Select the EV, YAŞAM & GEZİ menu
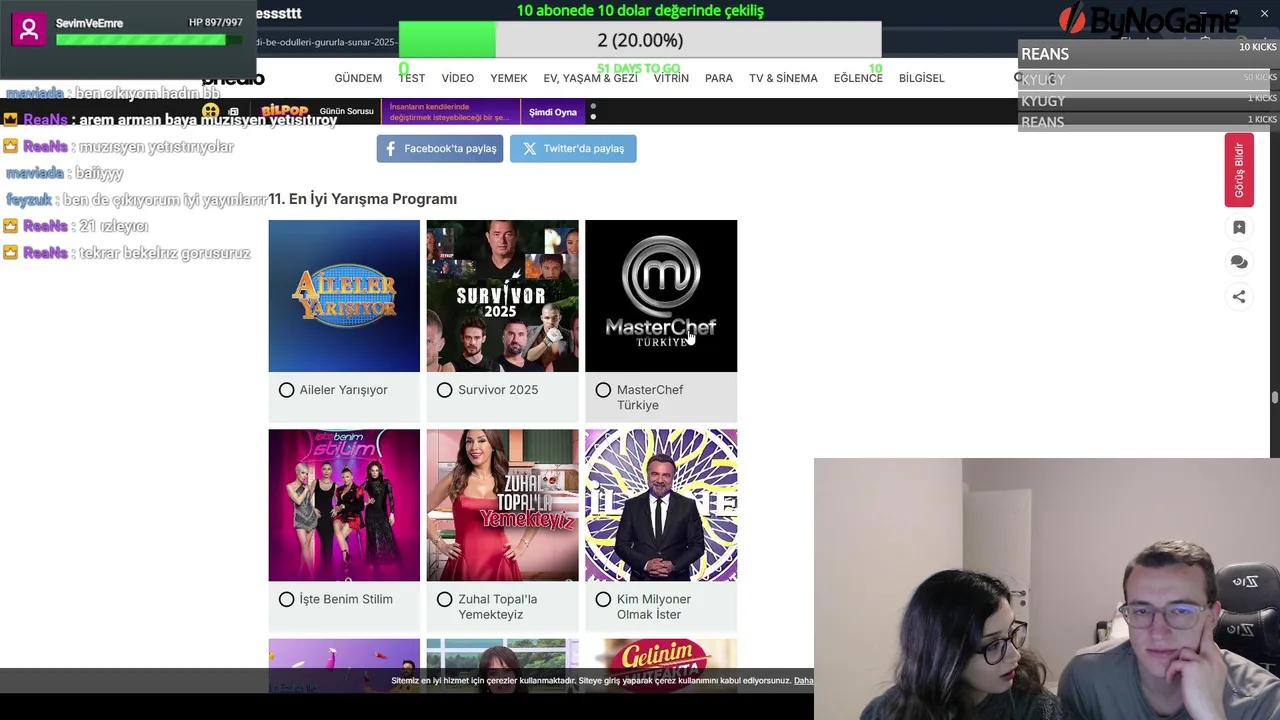The image size is (1280, 720). 590,78
